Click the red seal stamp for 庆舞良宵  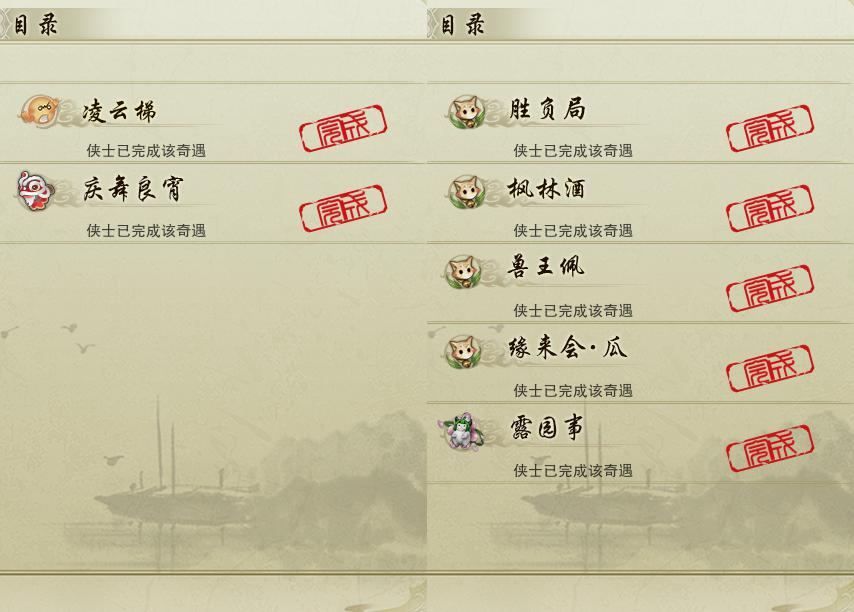click(x=343, y=208)
